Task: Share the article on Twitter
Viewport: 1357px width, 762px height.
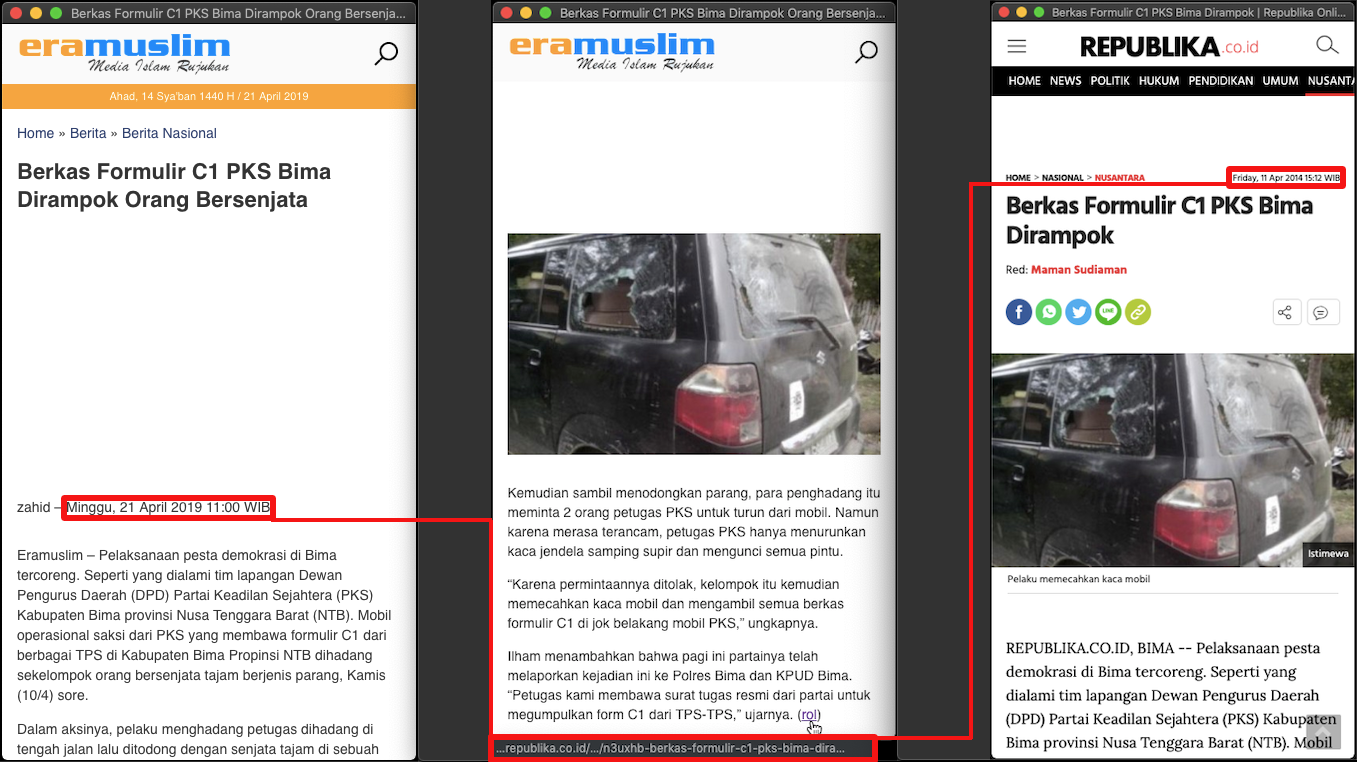Action: (1078, 312)
